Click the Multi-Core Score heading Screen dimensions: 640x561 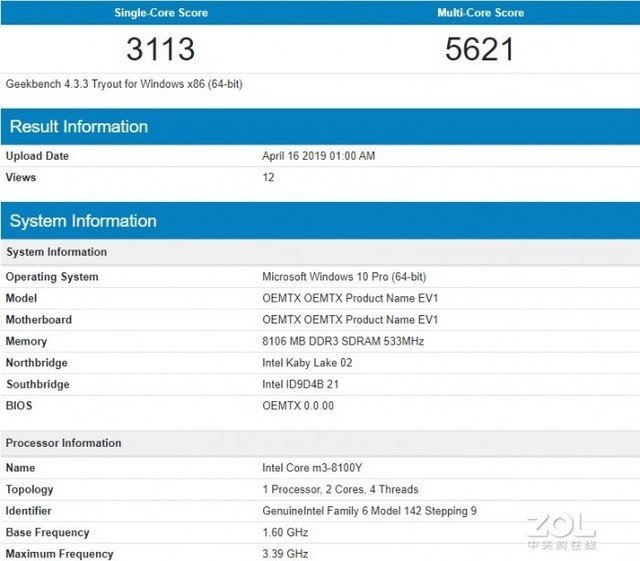480,13
